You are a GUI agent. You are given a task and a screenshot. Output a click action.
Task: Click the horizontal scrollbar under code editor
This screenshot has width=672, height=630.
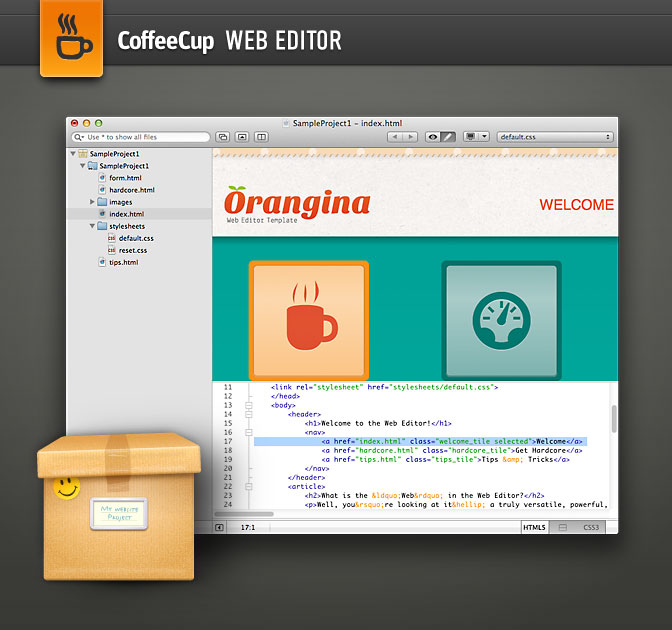tap(243, 514)
